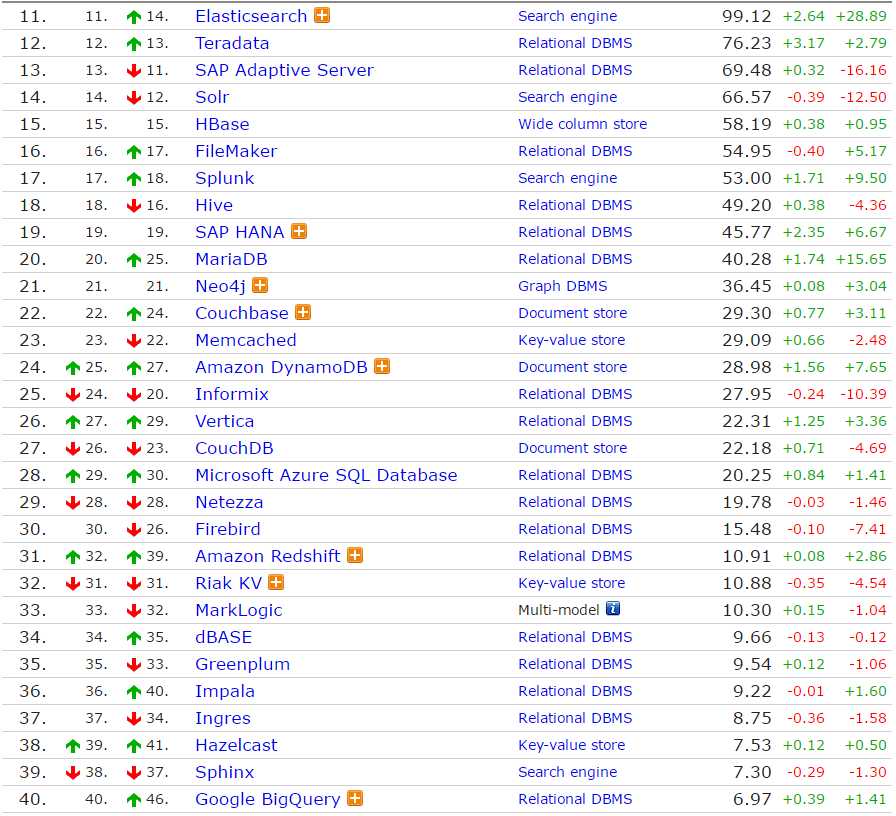
Task: Open the Google BigQuery link
Action: point(267,799)
